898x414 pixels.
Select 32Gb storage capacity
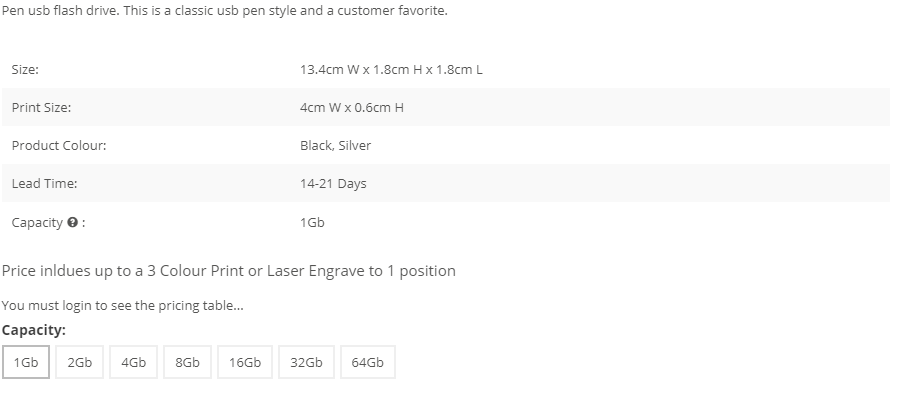[x=306, y=362]
